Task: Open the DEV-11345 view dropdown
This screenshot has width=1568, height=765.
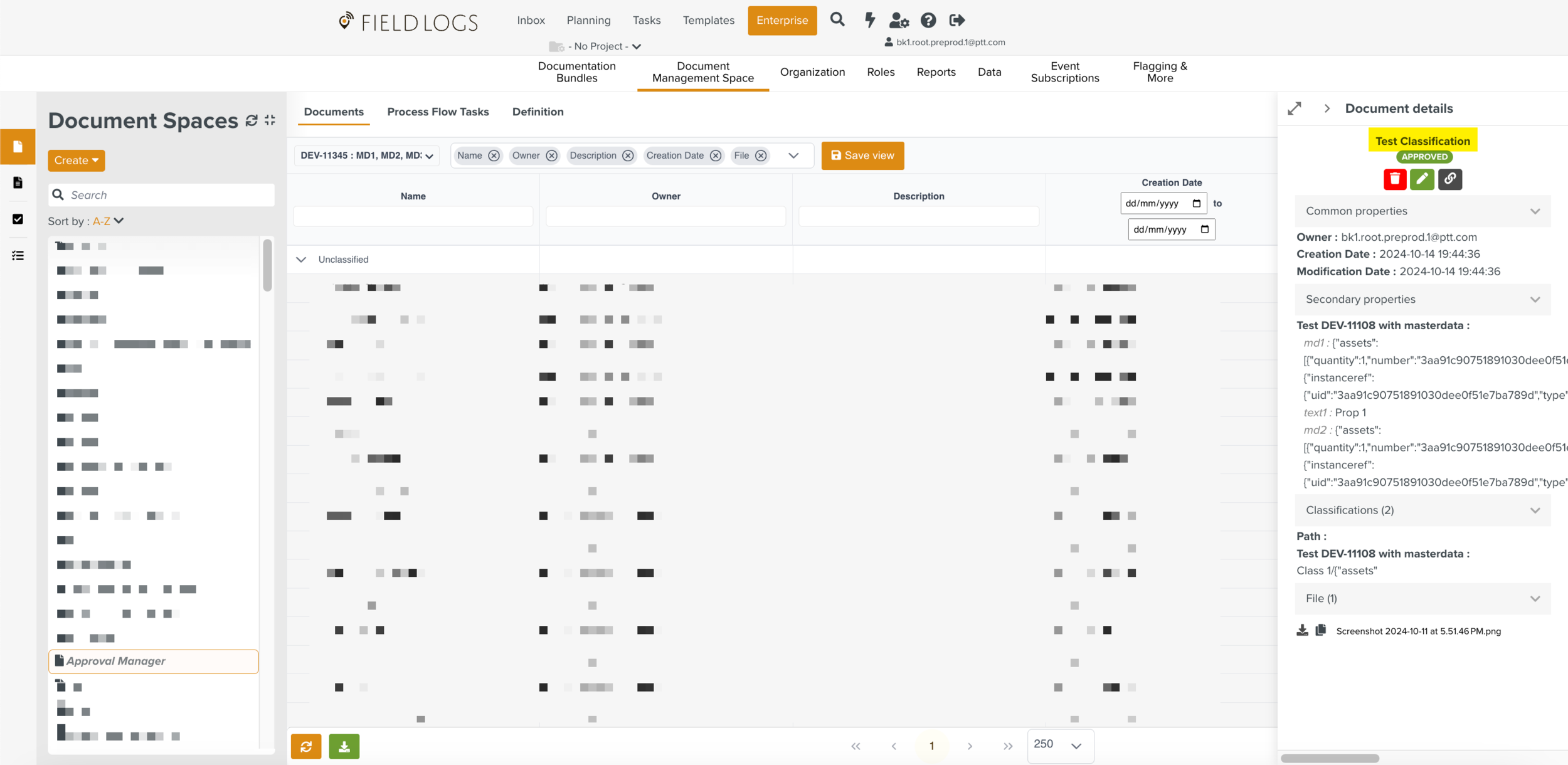Action: (x=366, y=156)
